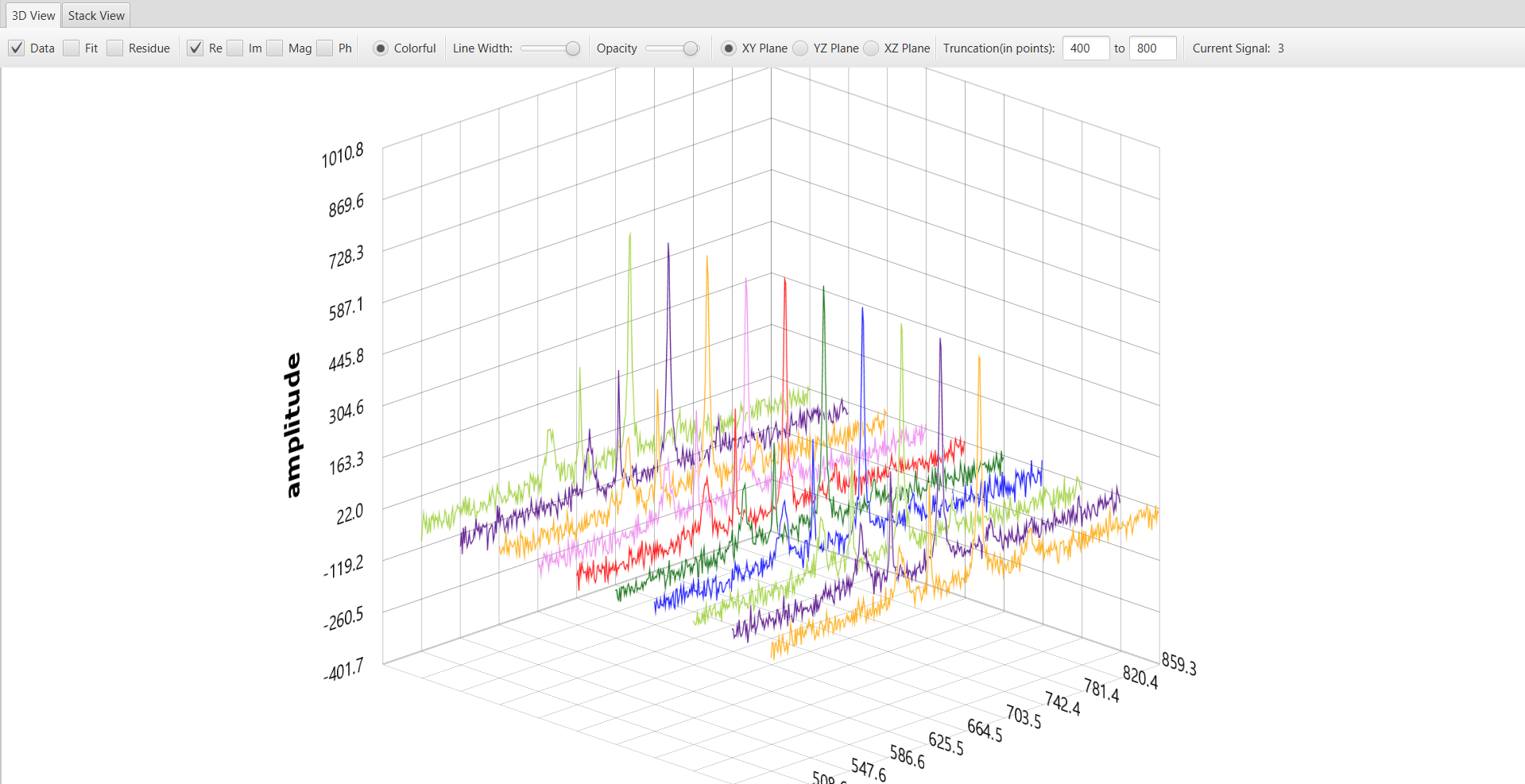The width and height of the screenshot is (1525, 784).
Task: Uncheck the Data checkbox
Action: point(17,48)
